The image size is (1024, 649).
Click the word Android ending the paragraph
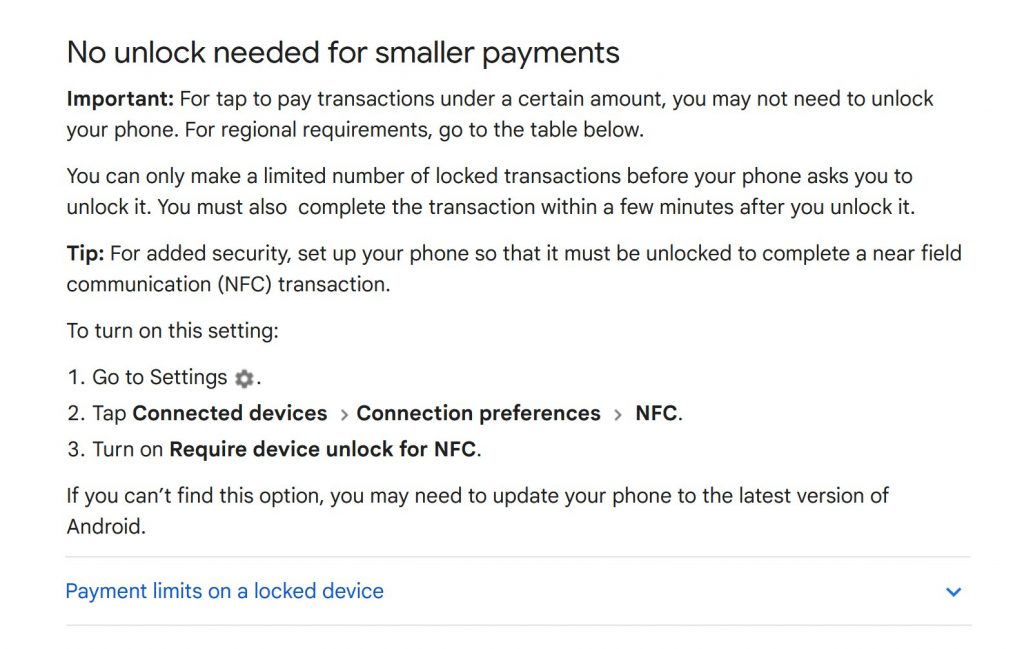[x=104, y=526]
